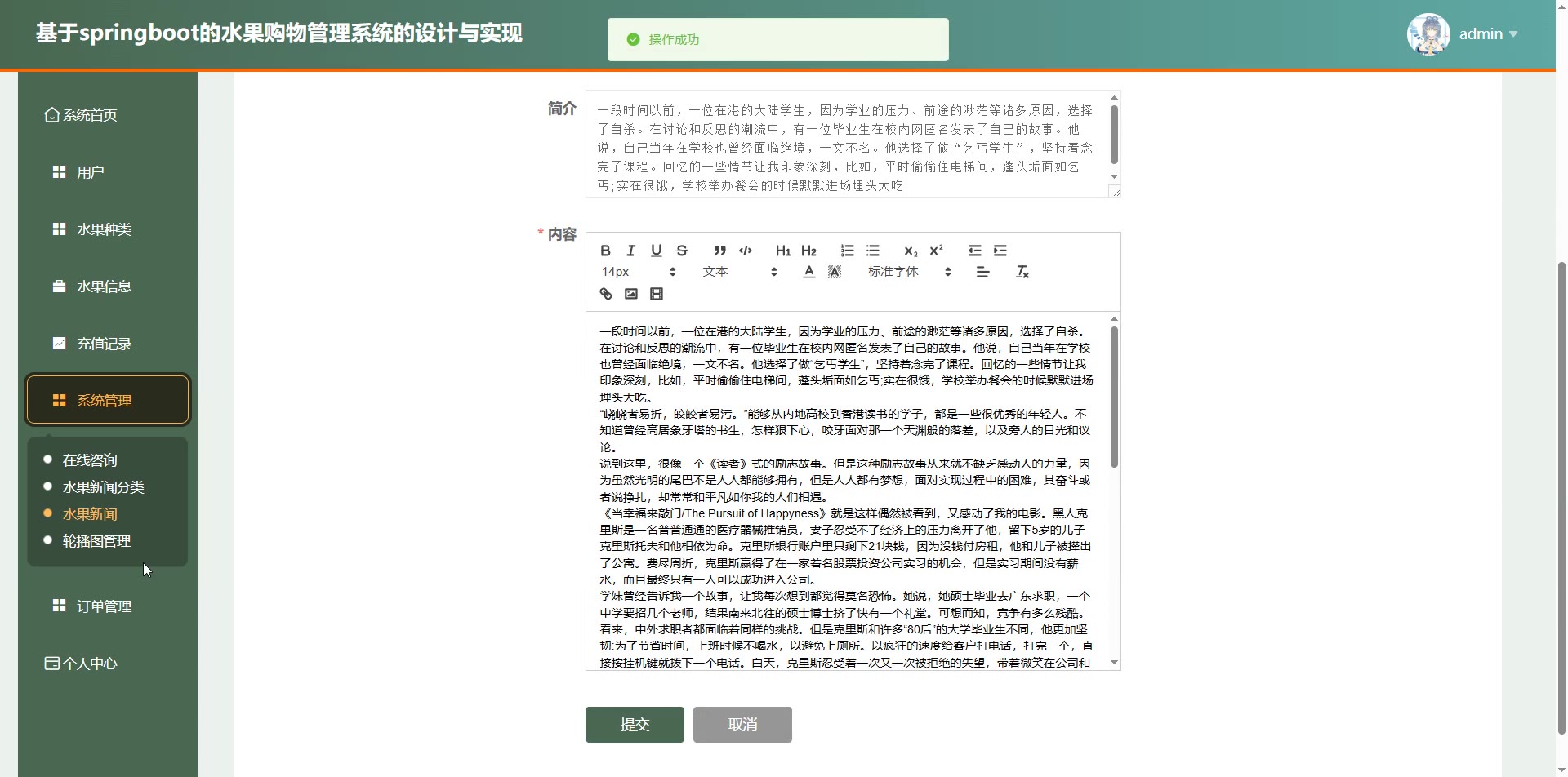Click the content editor scroll-down arrow
Image resolution: width=1568 pixels, height=777 pixels.
tap(1114, 663)
